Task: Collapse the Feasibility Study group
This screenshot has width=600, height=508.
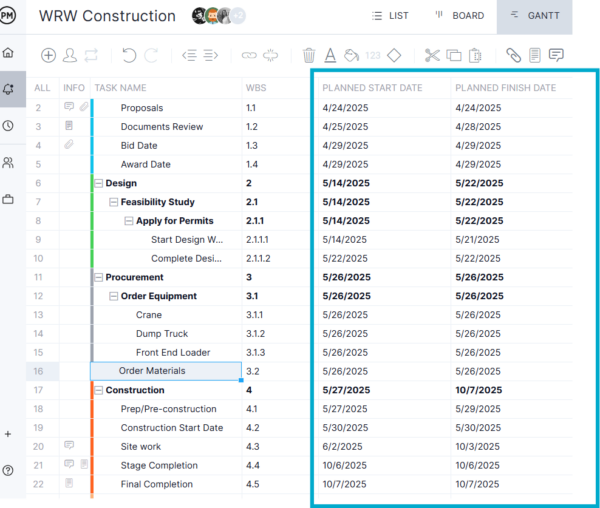Action: (x=113, y=202)
